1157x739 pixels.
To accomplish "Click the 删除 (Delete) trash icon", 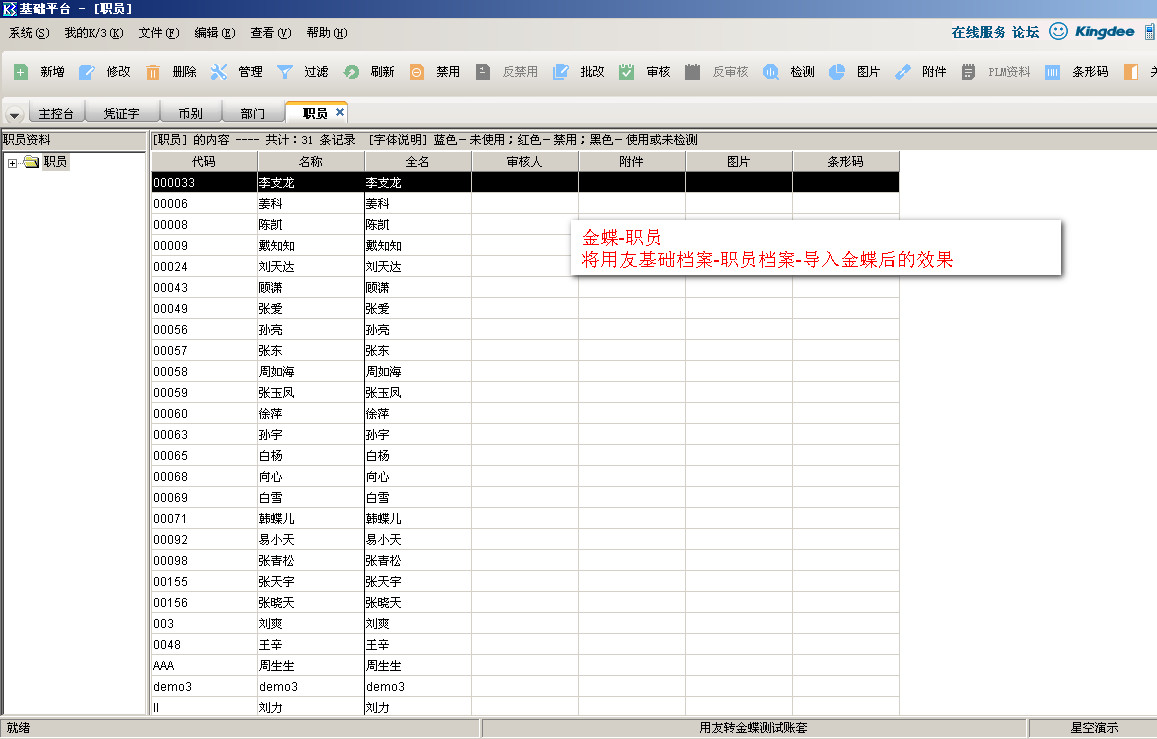I will click(x=153, y=72).
